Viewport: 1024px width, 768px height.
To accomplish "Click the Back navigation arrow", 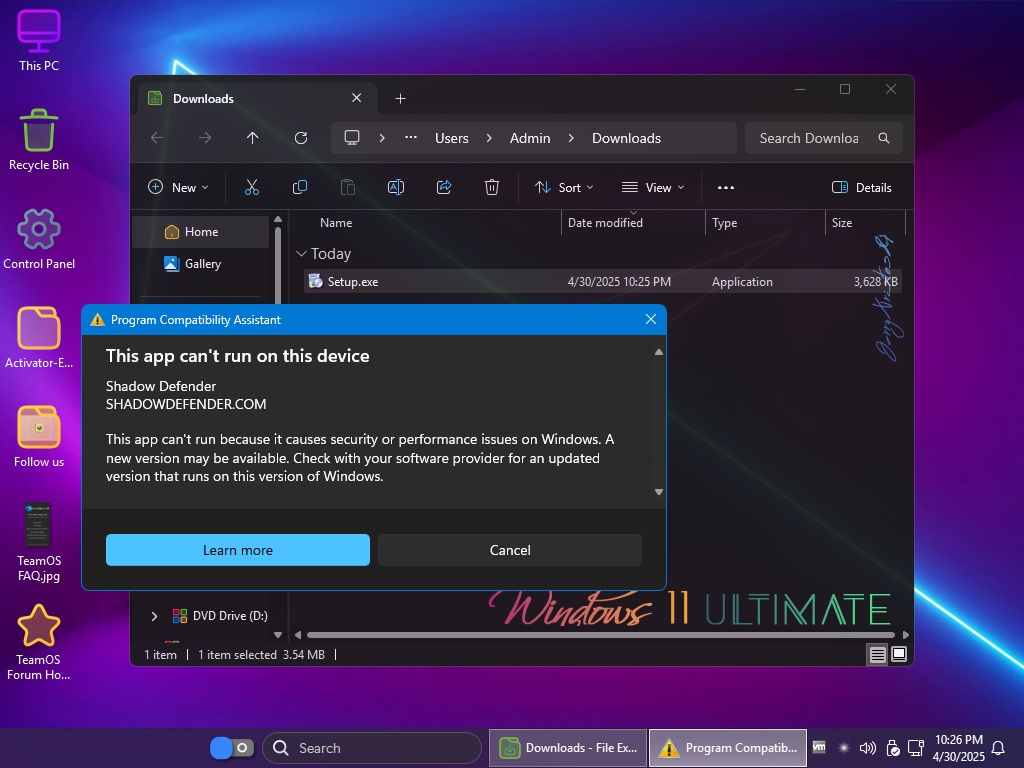I will (157, 138).
